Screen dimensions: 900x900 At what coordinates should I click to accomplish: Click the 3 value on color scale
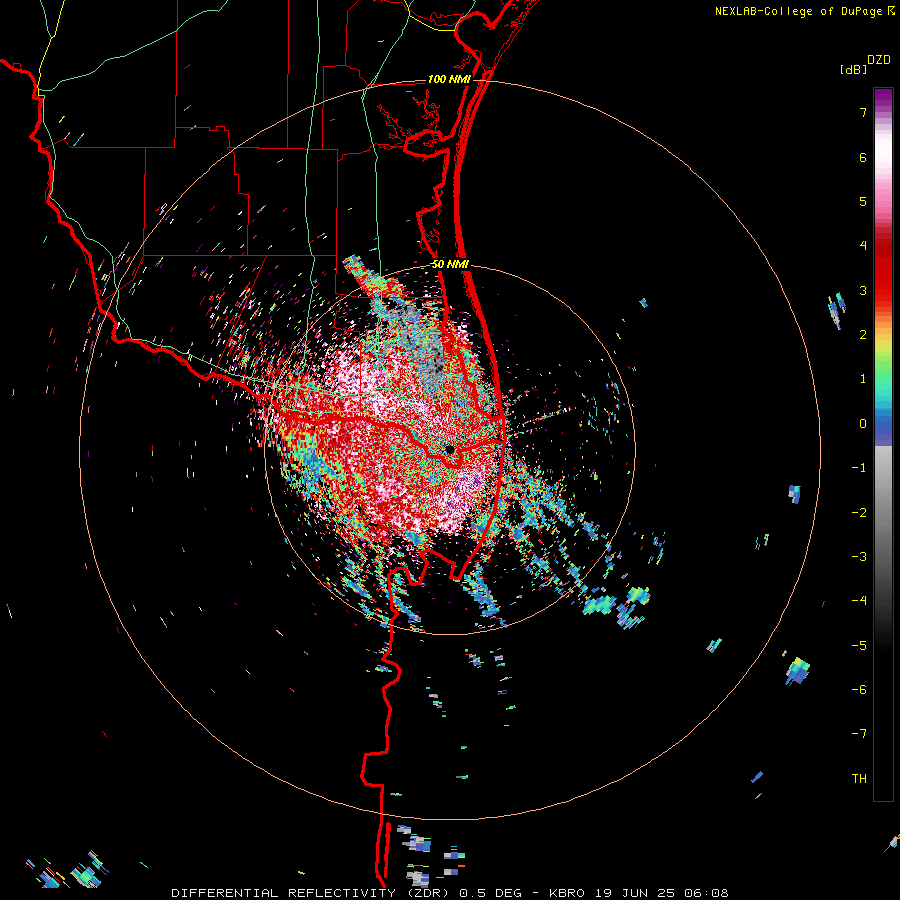(863, 290)
